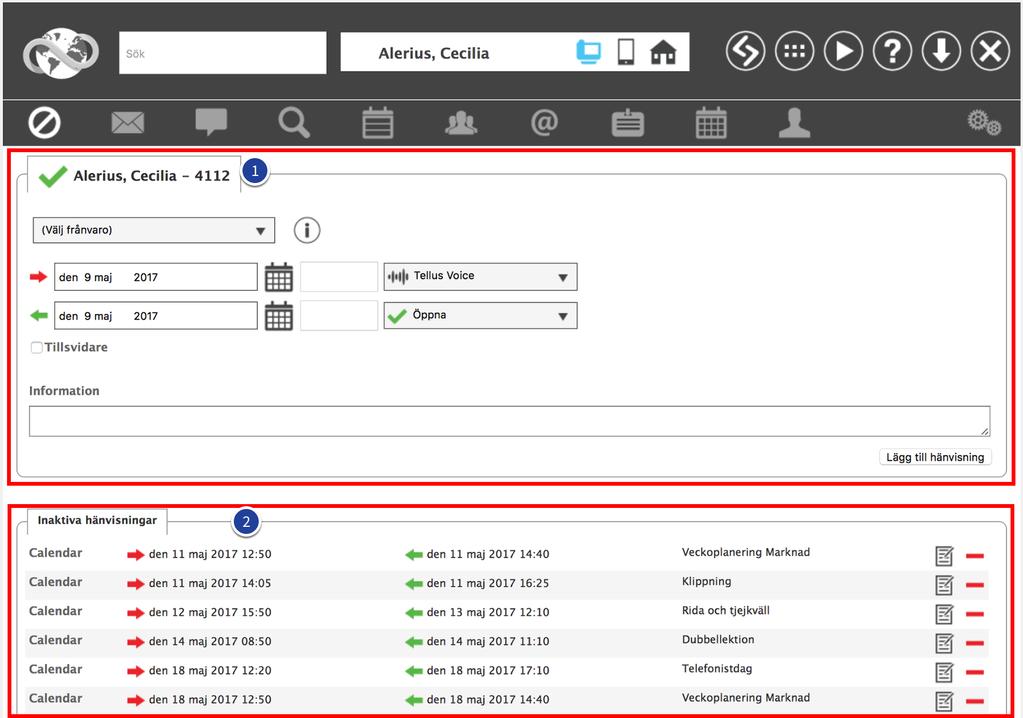Select the Inaktiva hänvisningar tab
Viewport: 1023px width, 718px height.
(x=97, y=520)
